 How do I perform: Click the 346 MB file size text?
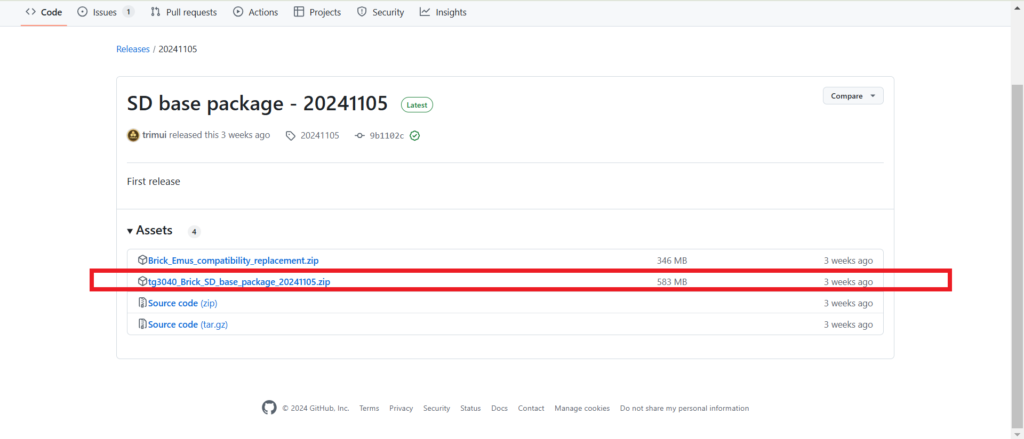pos(672,261)
